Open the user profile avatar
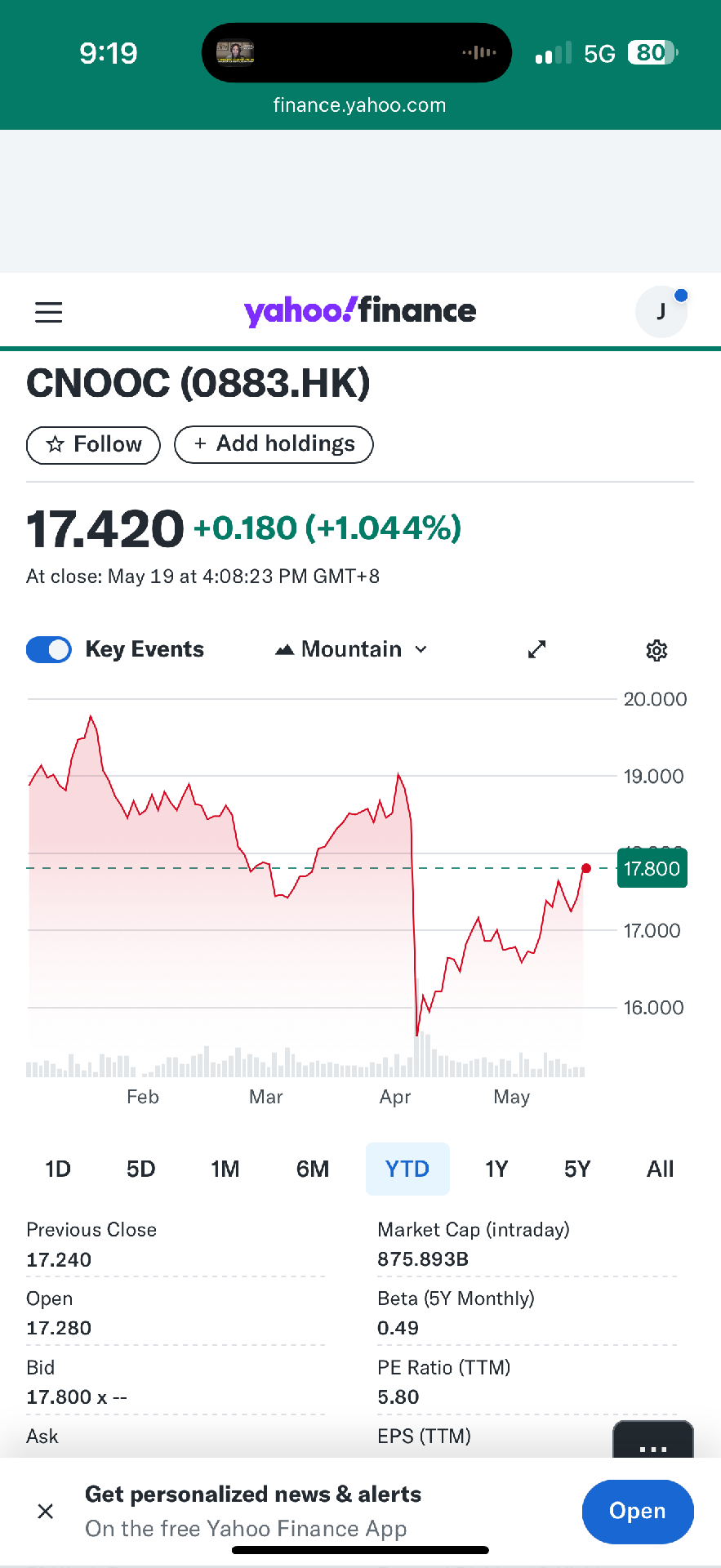Image resolution: width=721 pixels, height=1568 pixels. (x=661, y=311)
